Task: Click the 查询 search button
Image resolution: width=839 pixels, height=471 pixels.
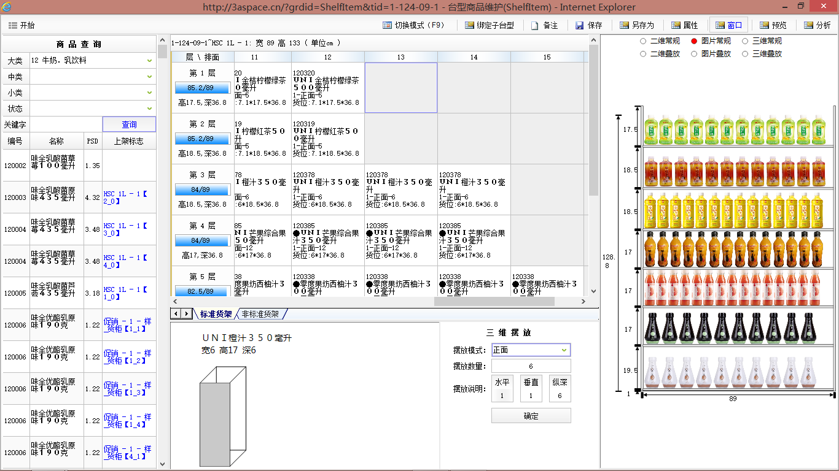Action: 129,125
